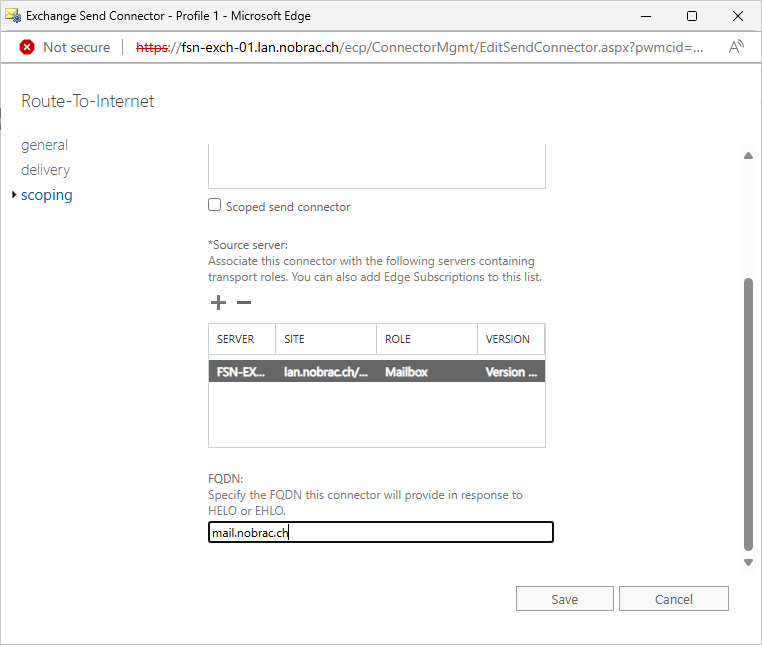This screenshot has width=762, height=645.
Task: Add a source server with plus icon
Action: coord(218,302)
